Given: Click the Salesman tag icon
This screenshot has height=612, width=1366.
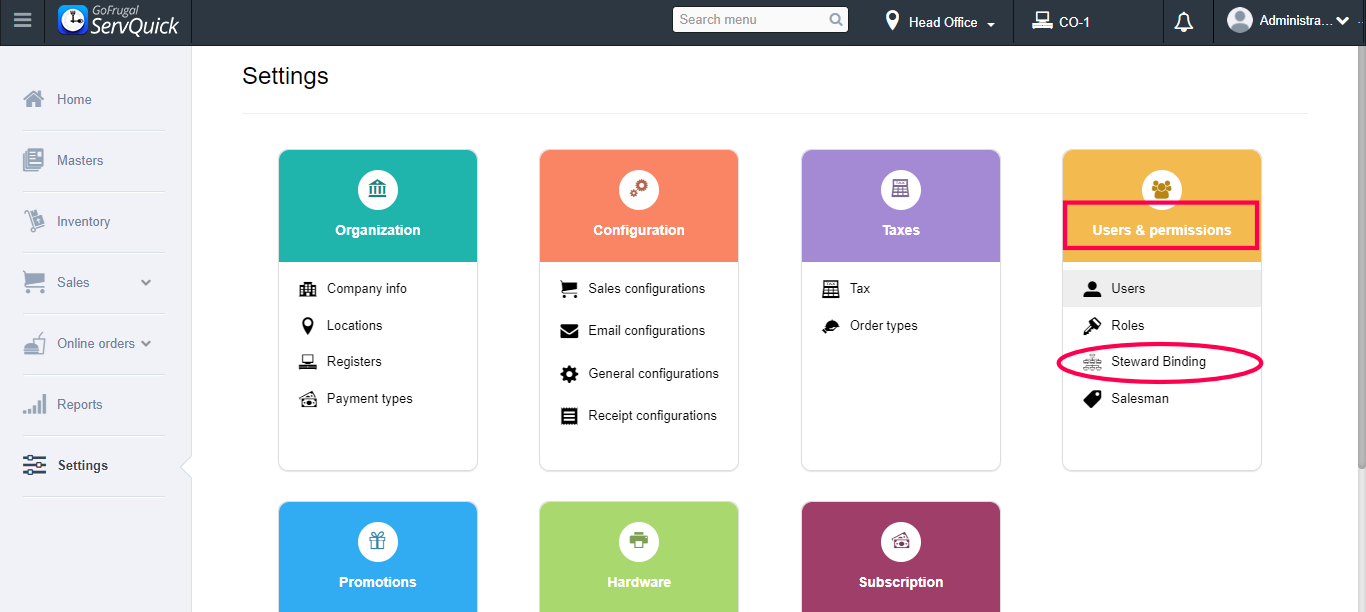Looking at the screenshot, I should pos(1092,399).
